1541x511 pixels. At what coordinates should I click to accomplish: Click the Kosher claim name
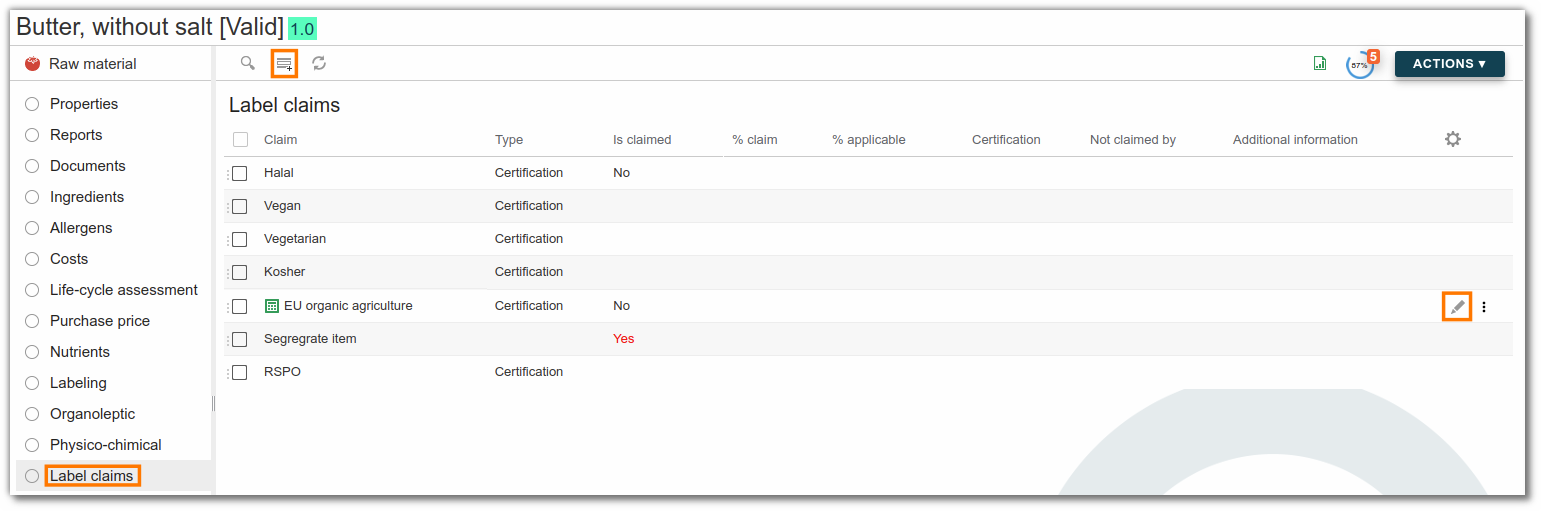pos(285,272)
